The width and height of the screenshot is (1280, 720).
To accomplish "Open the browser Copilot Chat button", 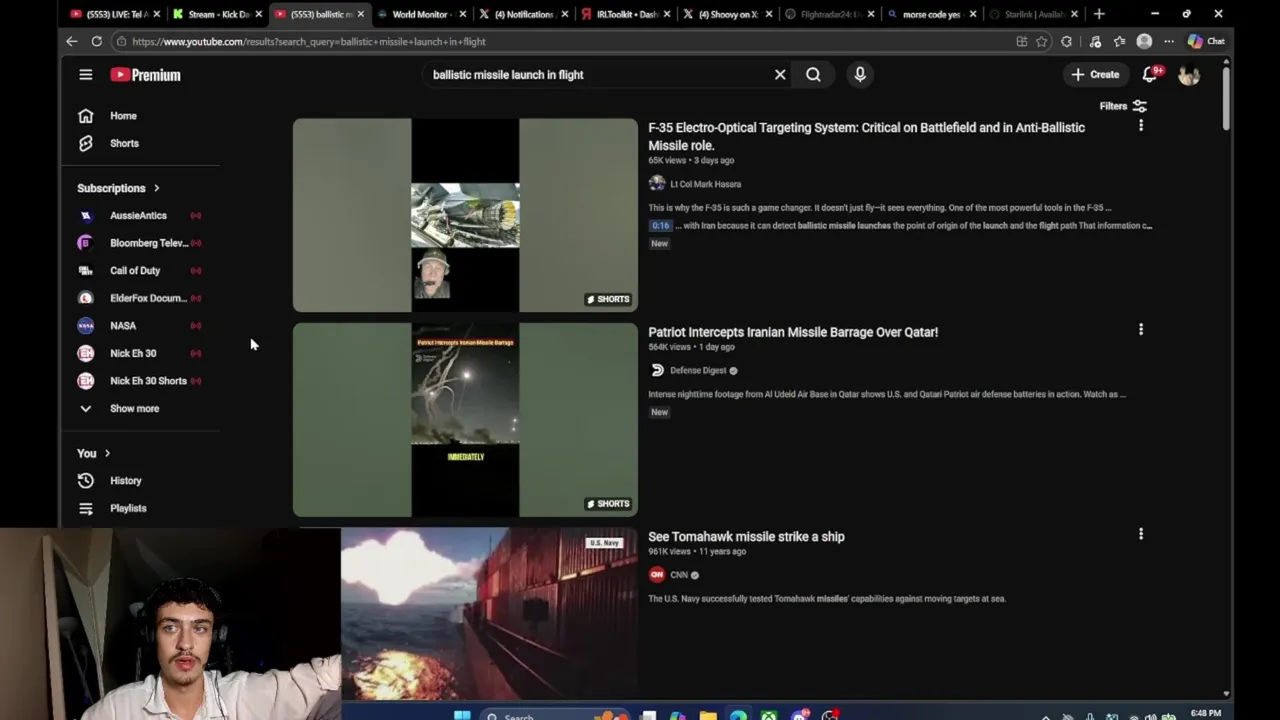I will (1206, 42).
